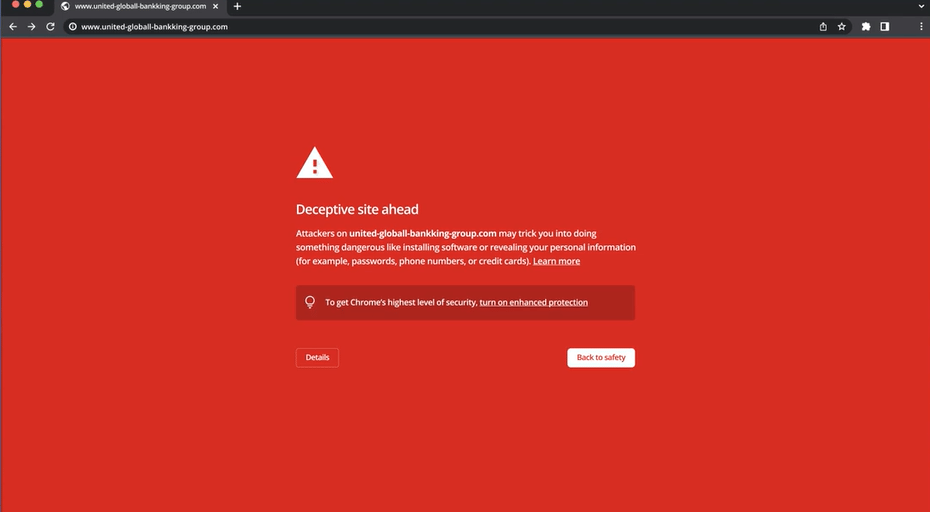Screen dimensions: 930x512
Task: Click turn on enhanced protection link
Action: pyautogui.click(x=533, y=302)
